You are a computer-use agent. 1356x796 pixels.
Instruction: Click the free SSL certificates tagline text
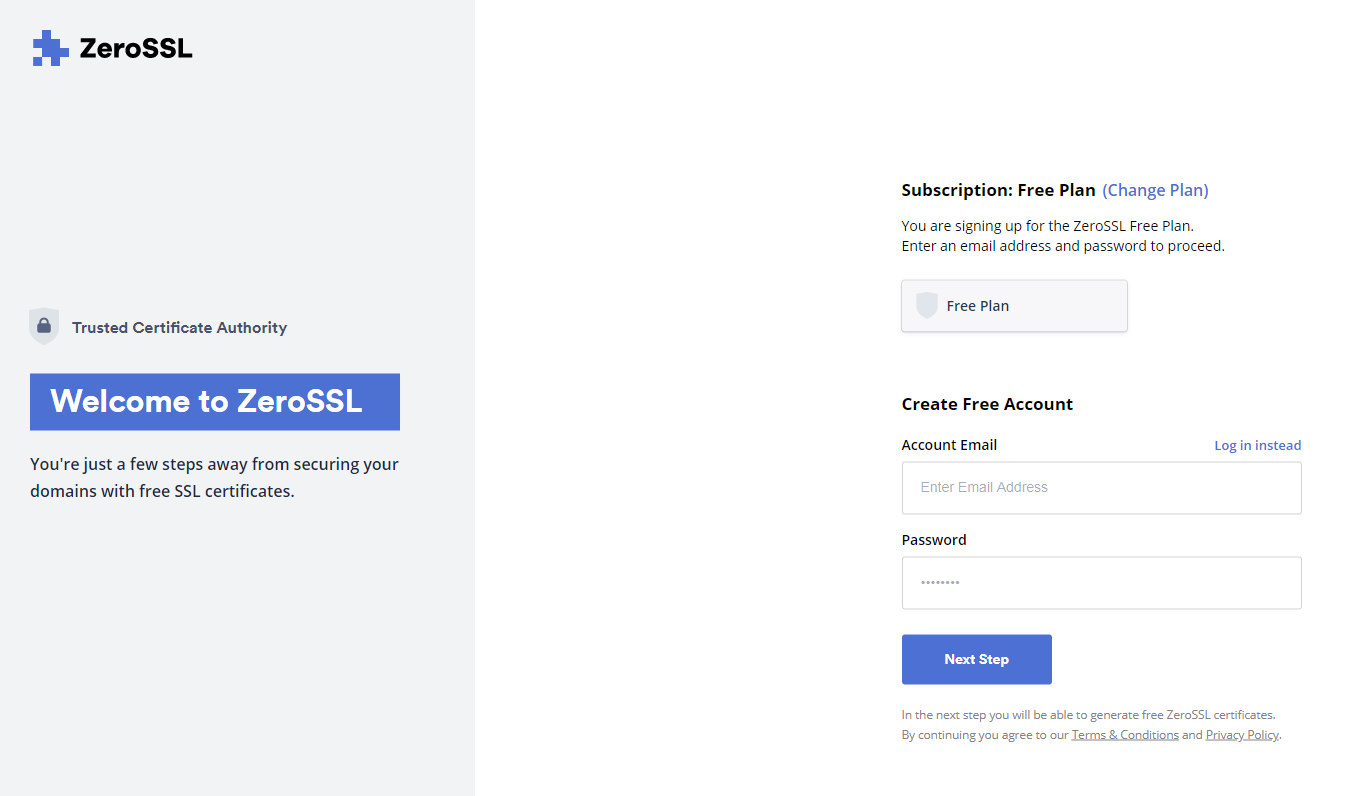[x=214, y=478]
